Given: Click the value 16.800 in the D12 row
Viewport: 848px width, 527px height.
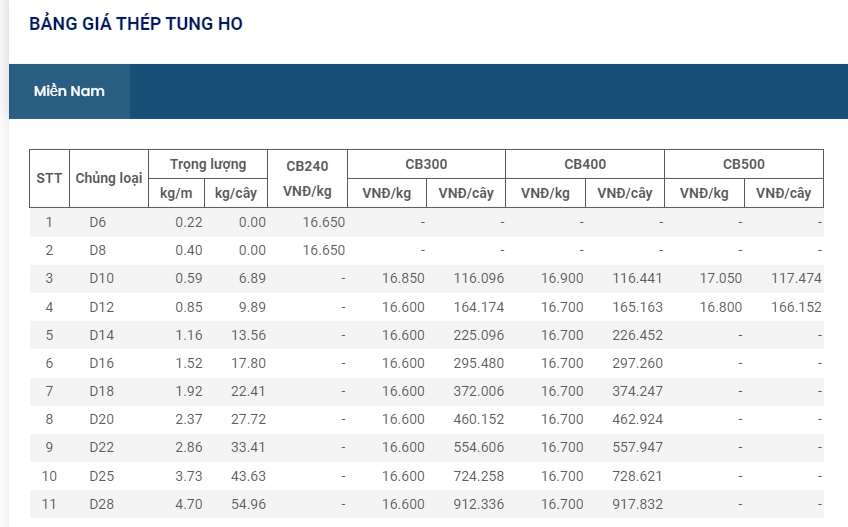Looking at the screenshot, I should pyautogui.click(x=721, y=307).
